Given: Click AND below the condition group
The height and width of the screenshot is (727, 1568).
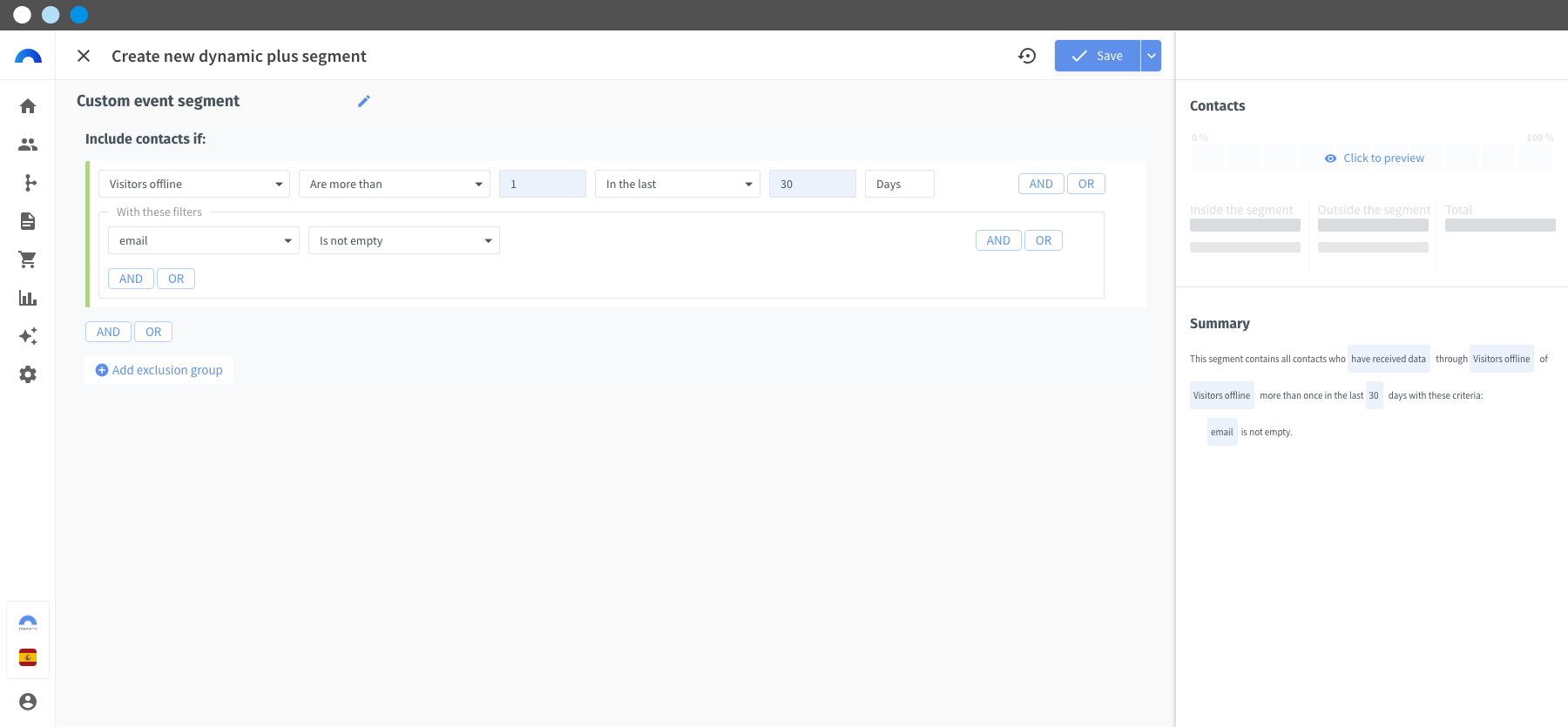Looking at the screenshot, I should tap(108, 332).
